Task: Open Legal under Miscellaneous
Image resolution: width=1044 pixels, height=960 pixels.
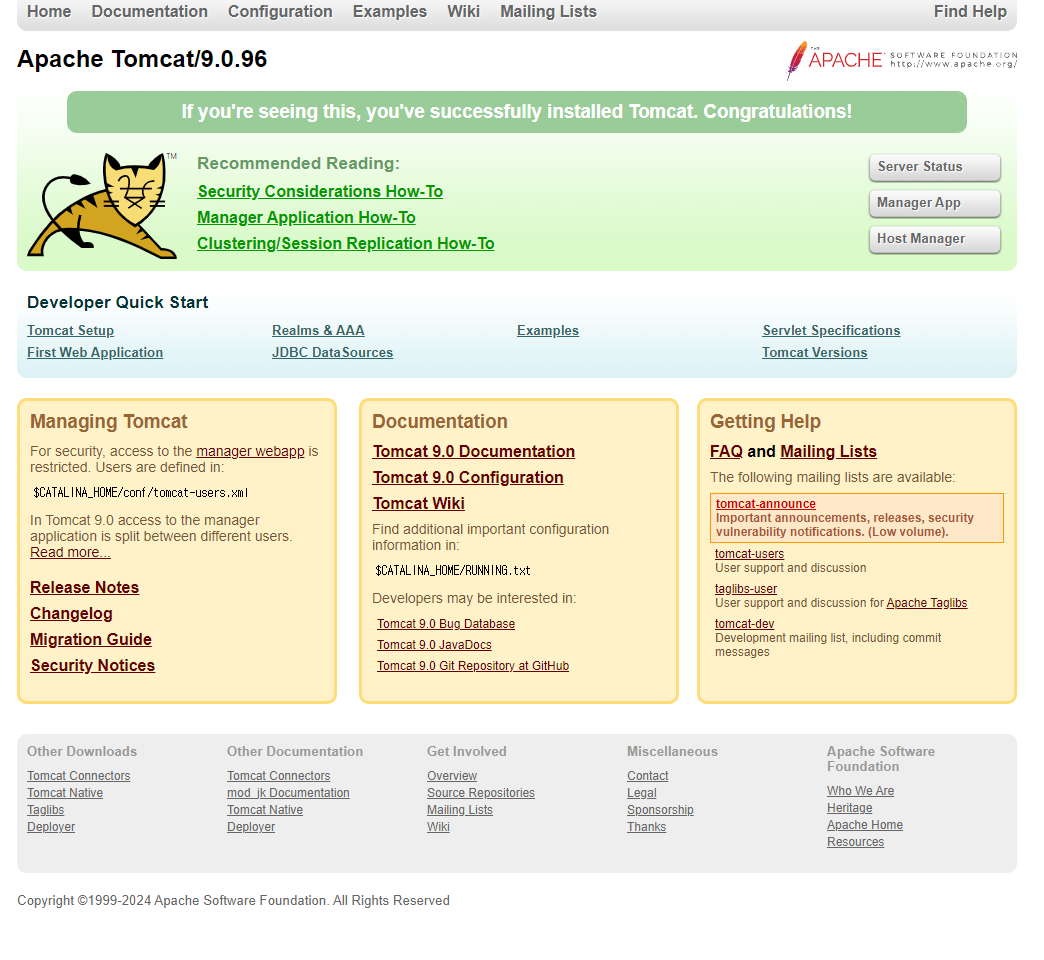Action: (641, 794)
